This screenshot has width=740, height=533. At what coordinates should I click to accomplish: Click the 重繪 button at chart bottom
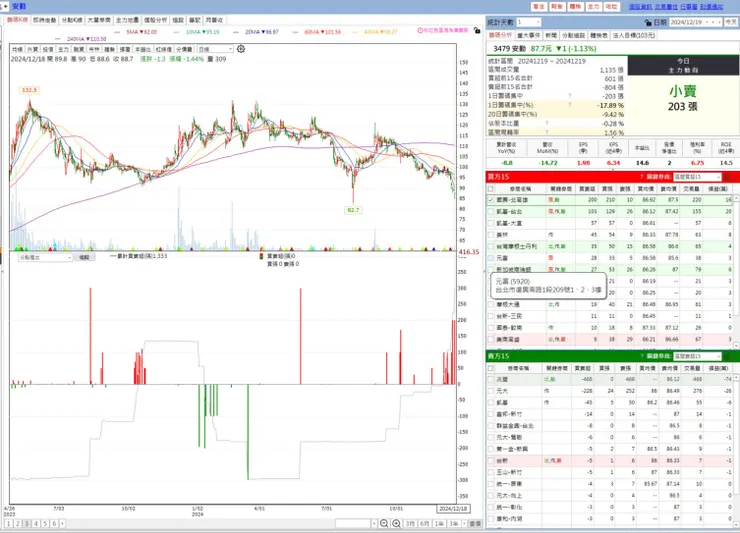[x=475, y=523]
